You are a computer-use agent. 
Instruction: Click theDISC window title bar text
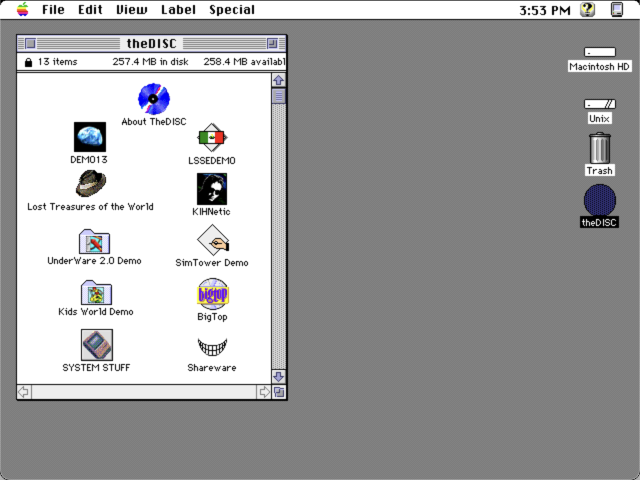tap(151, 43)
